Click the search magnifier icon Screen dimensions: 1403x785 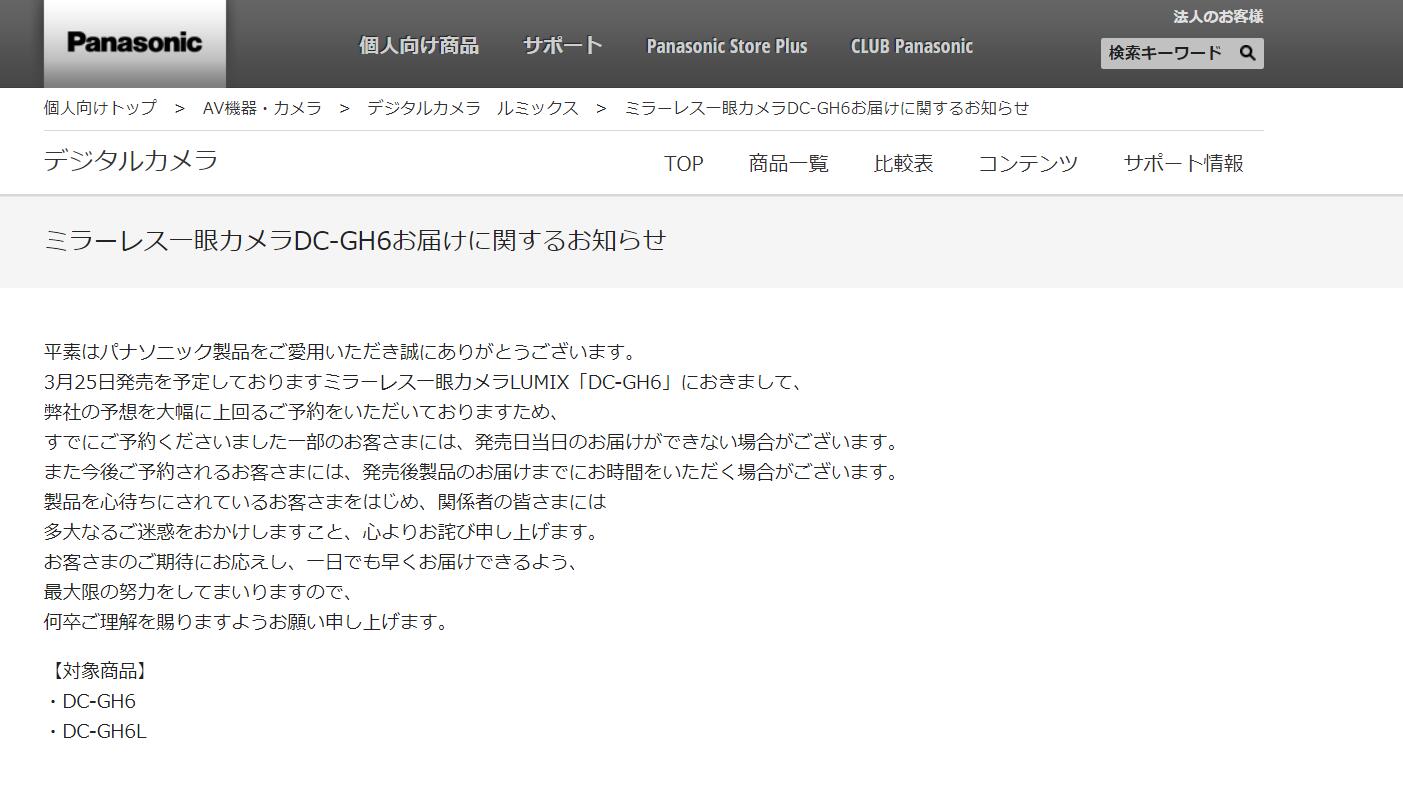[x=1247, y=53]
